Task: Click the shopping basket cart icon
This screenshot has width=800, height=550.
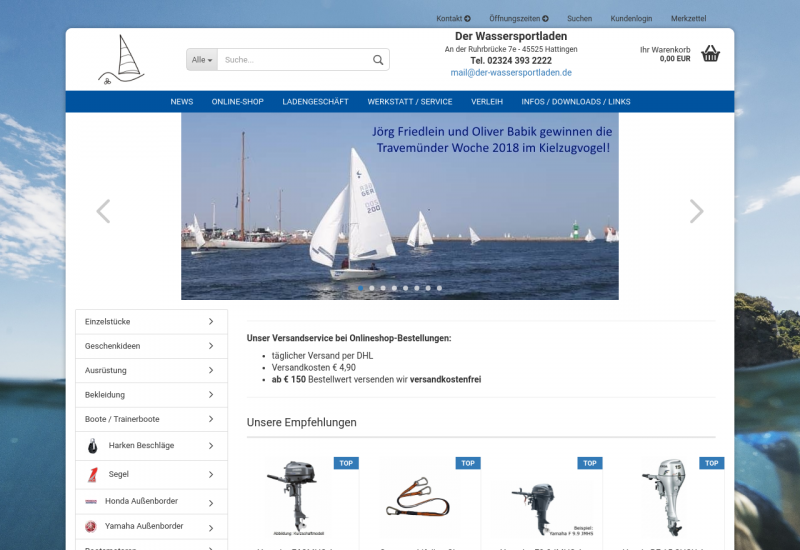Action: (710, 54)
